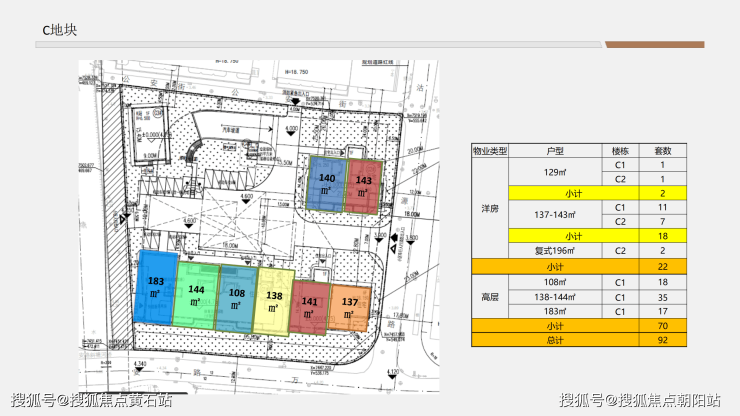Click the "户型" table header
The width and height of the screenshot is (740, 416).
coord(555,151)
